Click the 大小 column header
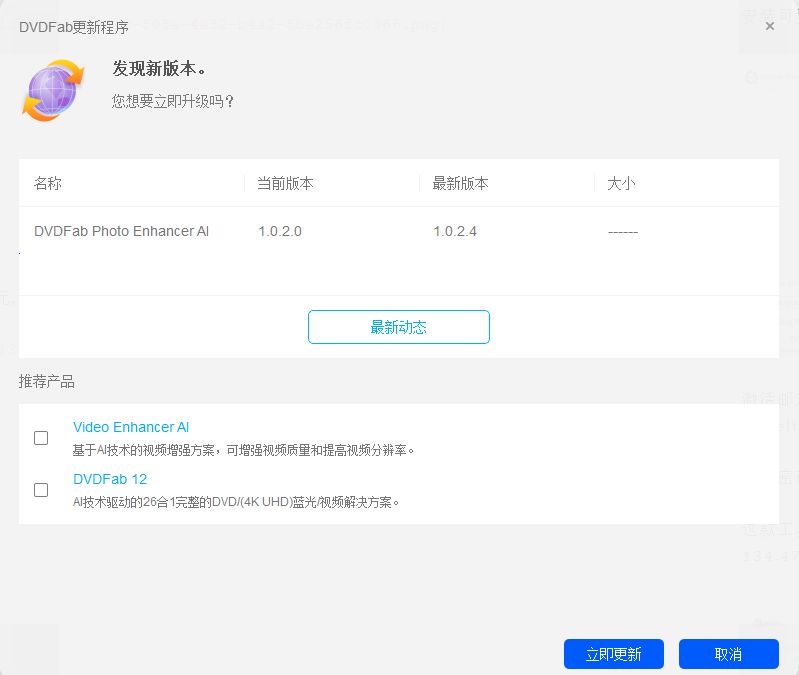 click(x=621, y=183)
